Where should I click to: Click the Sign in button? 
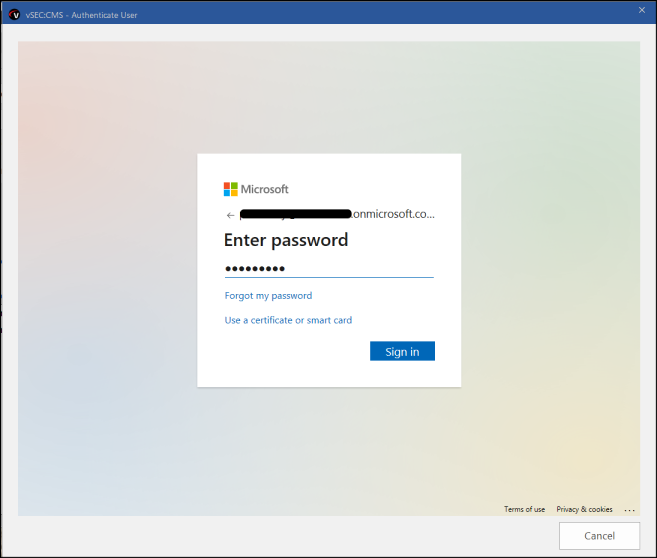click(402, 351)
